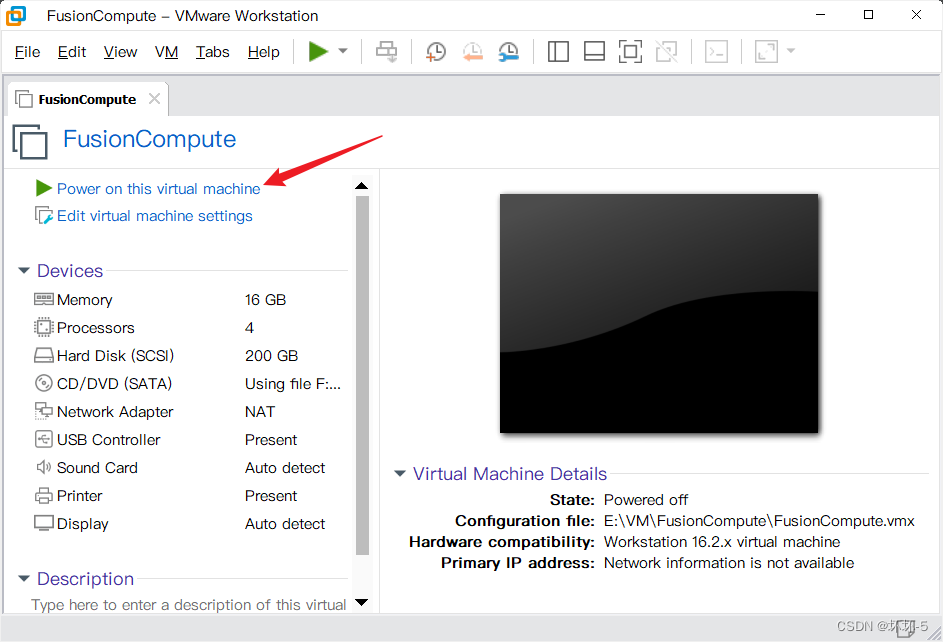943x642 pixels.
Task: Click Workstation 16.2.x virtual machine text
Action: coord(722,542)
